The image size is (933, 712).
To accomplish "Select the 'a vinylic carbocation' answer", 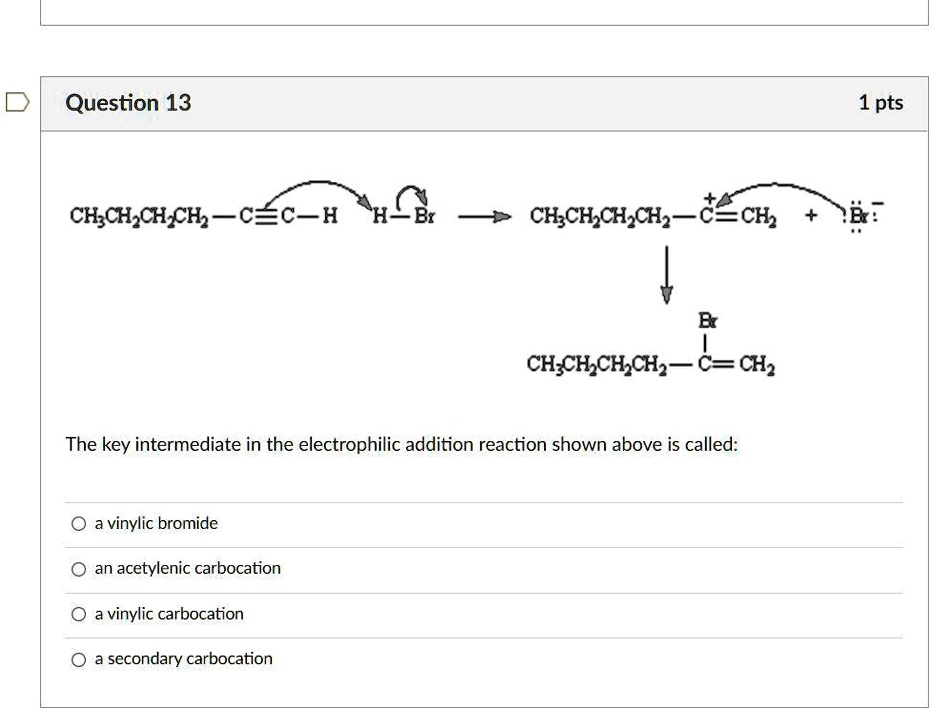I will 78,613.
